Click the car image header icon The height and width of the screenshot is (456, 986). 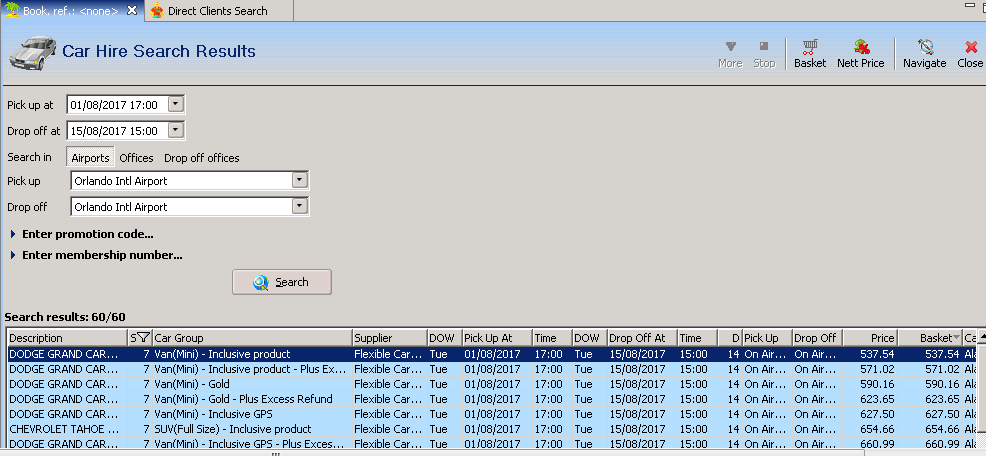click(x=31, y=52)
